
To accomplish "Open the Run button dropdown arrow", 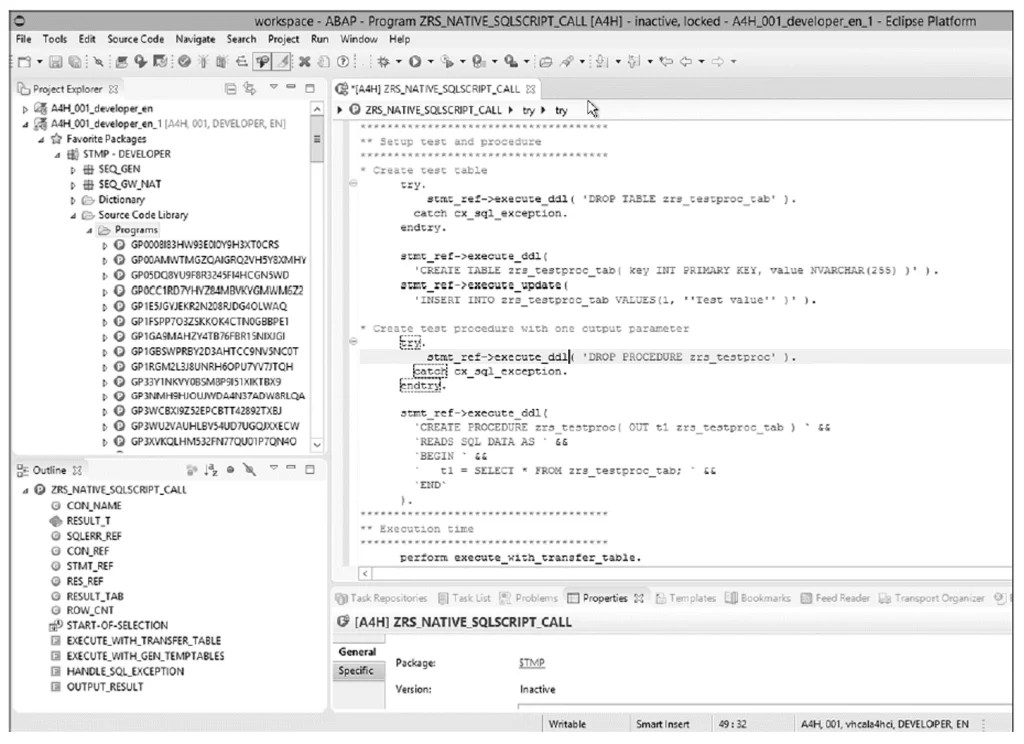I will 430,62.
